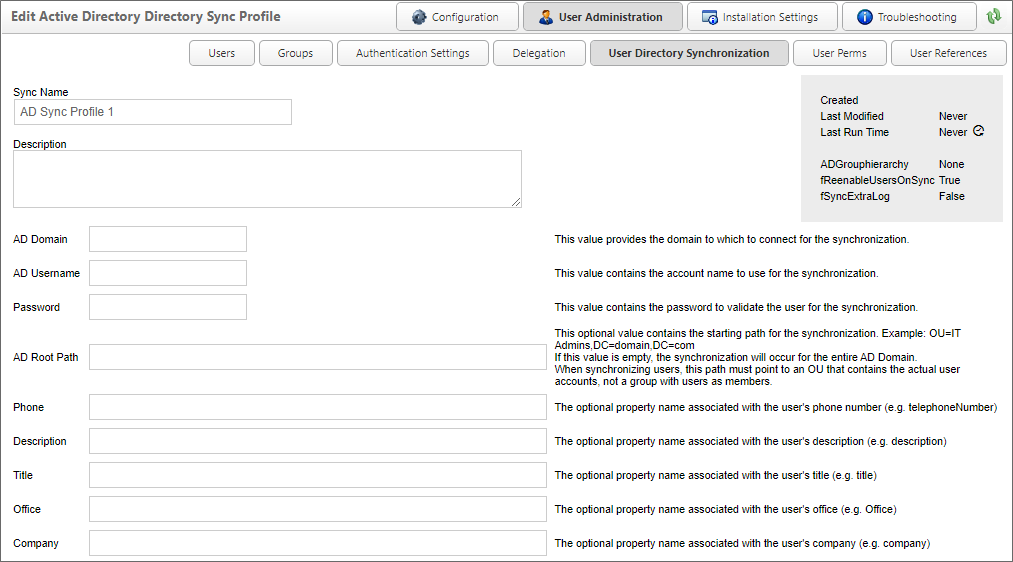
Task: Go to Installation Settings
Action: (761, 17)
